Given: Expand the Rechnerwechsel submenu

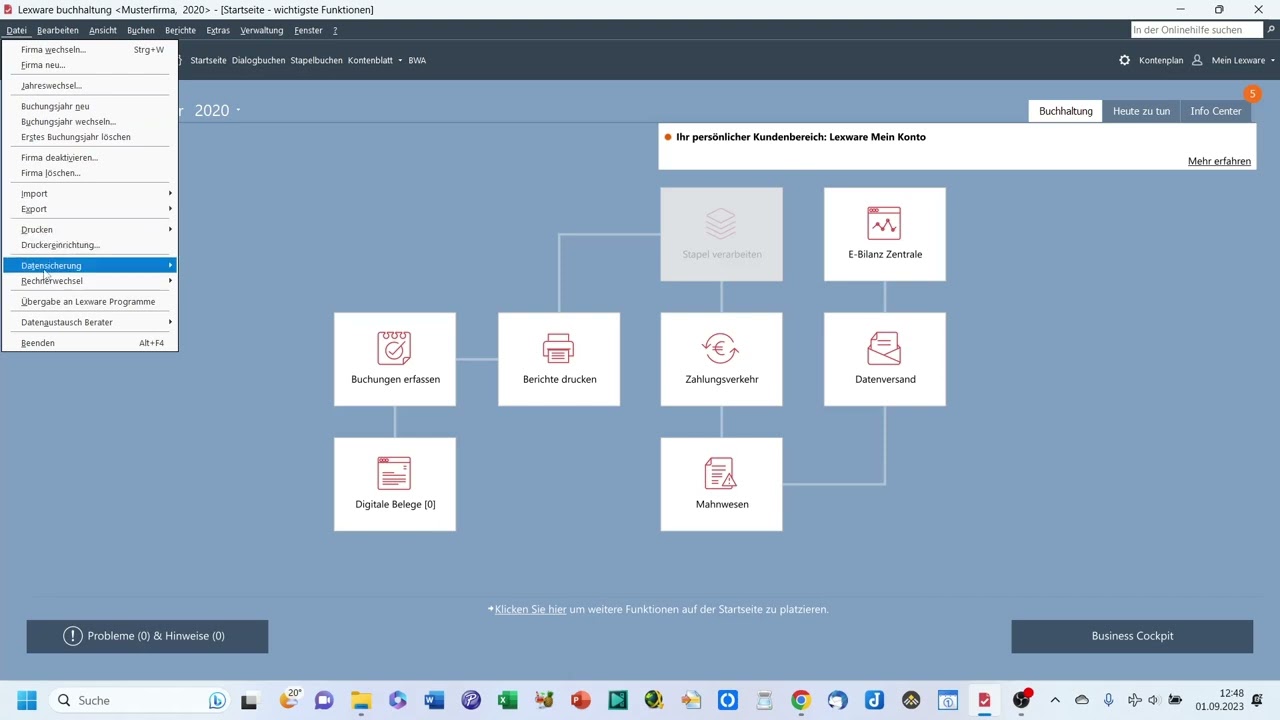Looking at the screenshot, I should coord(90,281).
